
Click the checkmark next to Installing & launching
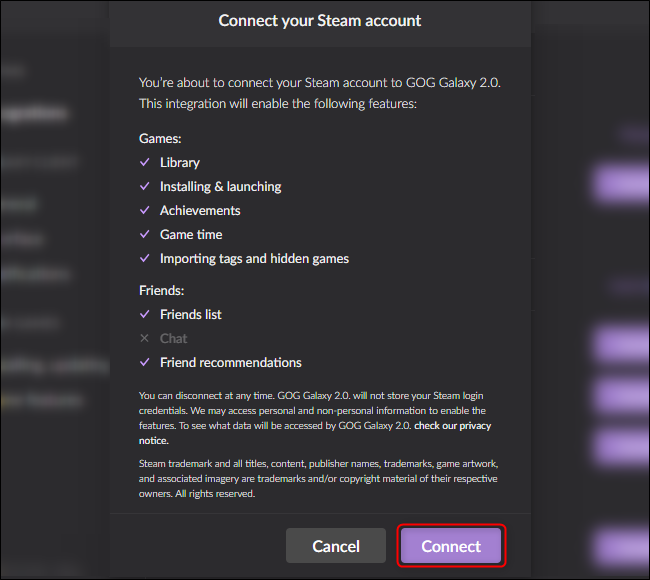pyautogui.click(x=144, y=187)
